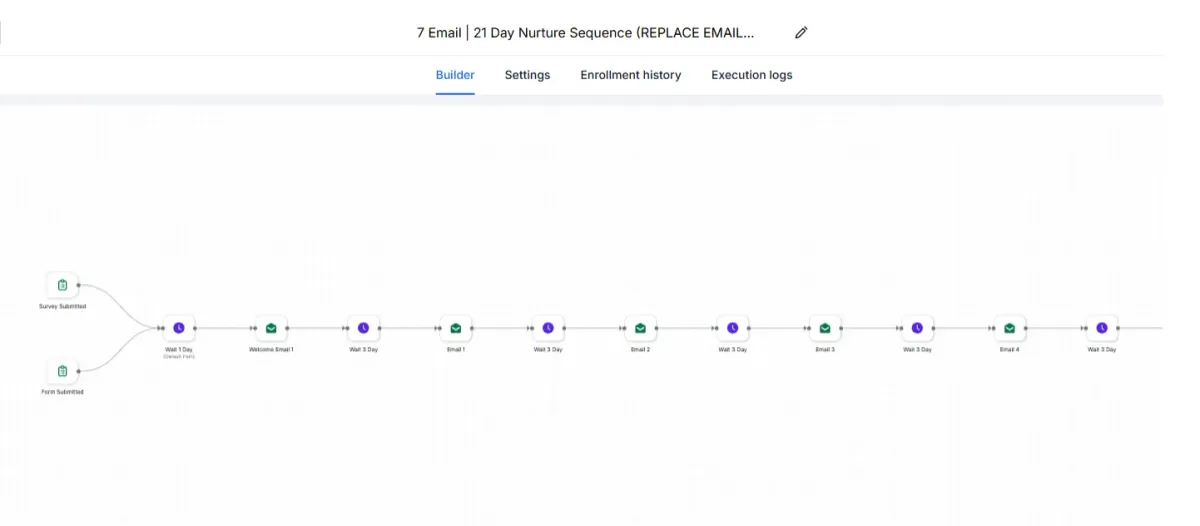
Task: Open the Settings tab
Action: click(x=527, y=75)
